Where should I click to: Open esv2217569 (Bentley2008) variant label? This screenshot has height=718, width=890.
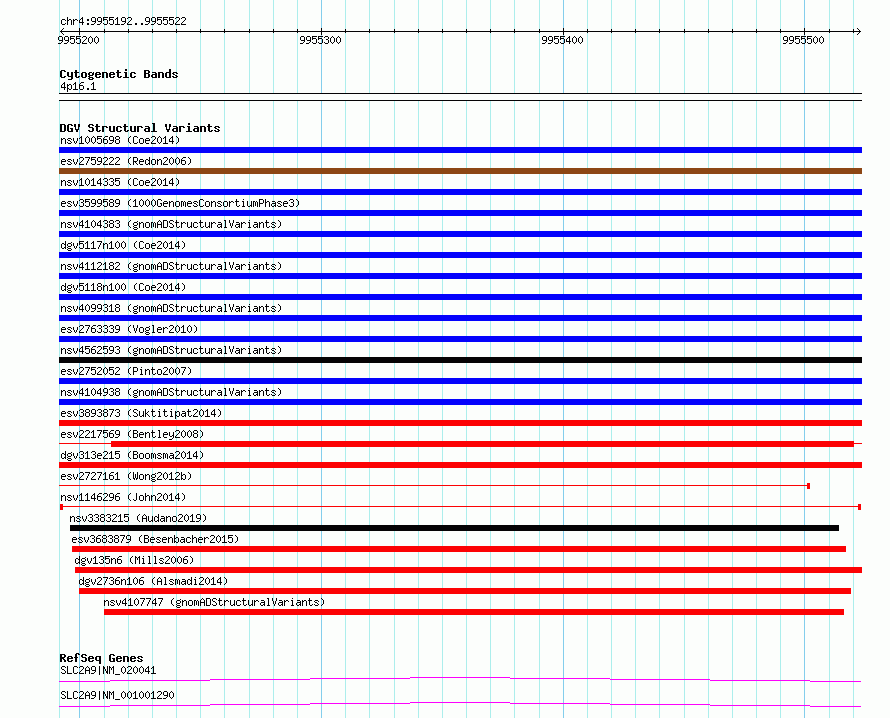132,434
